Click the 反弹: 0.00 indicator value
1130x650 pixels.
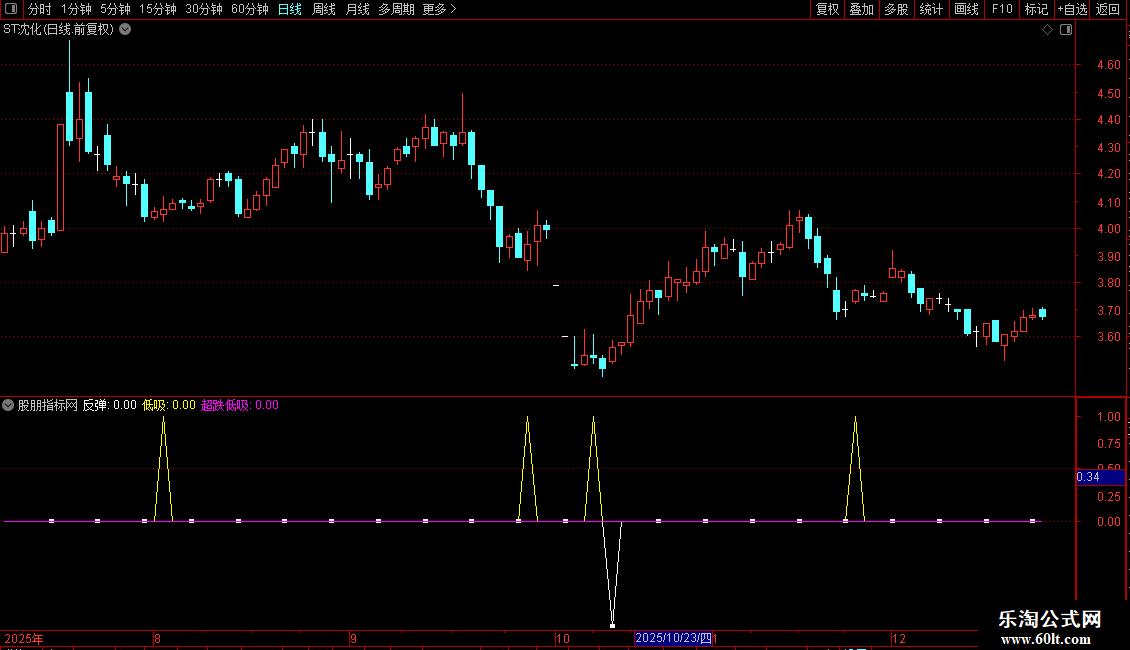coord(110,405)
